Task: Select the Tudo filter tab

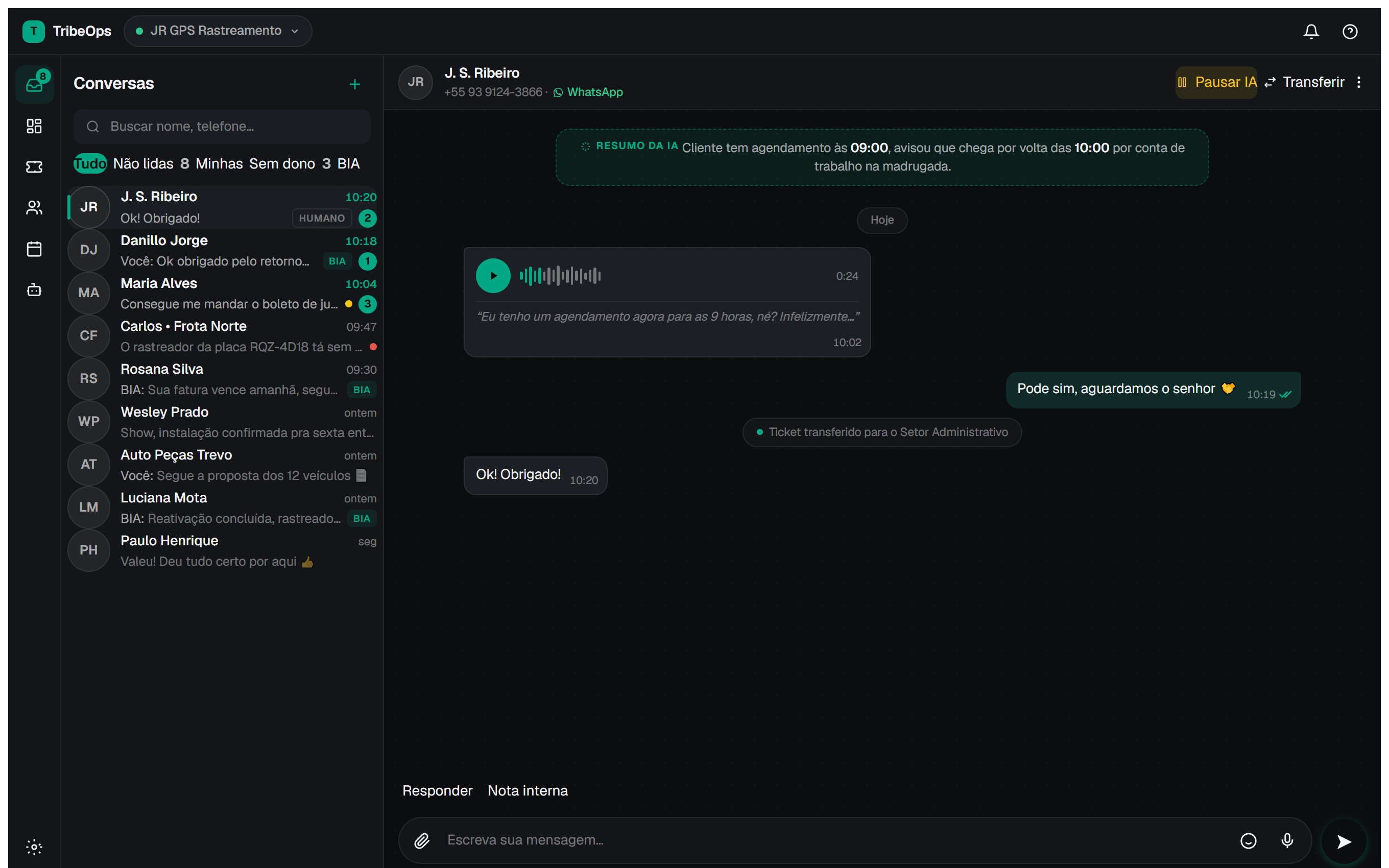Action: 90,163
